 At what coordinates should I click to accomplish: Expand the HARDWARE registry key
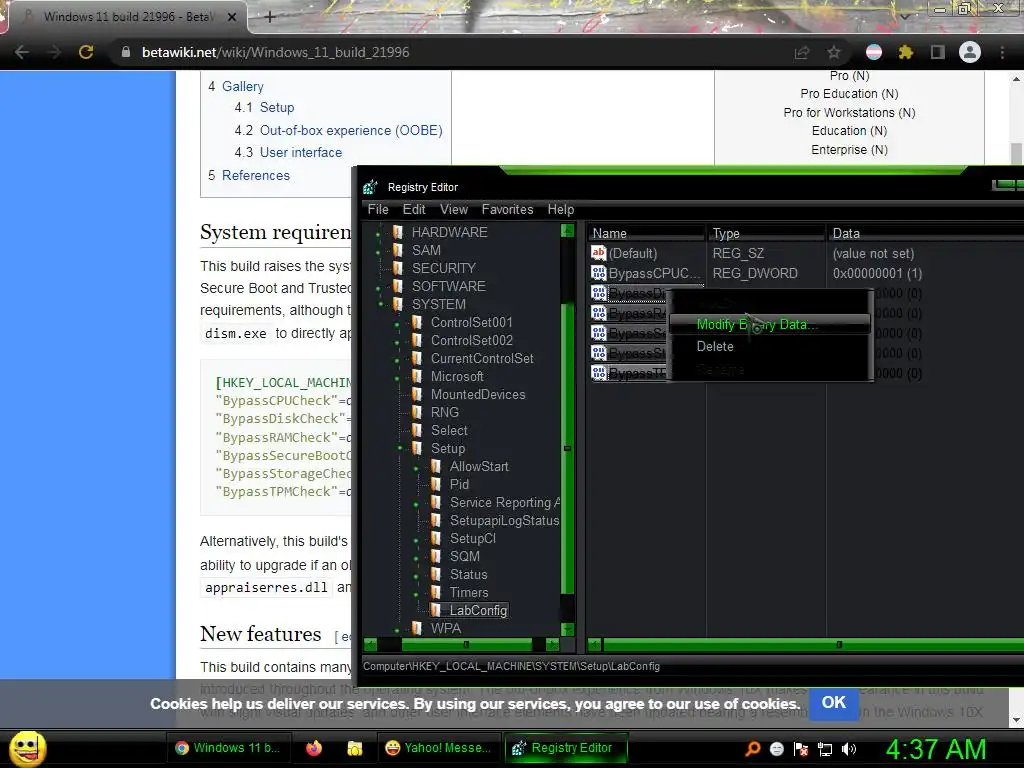pyautogui.click(x=377, y=232)
